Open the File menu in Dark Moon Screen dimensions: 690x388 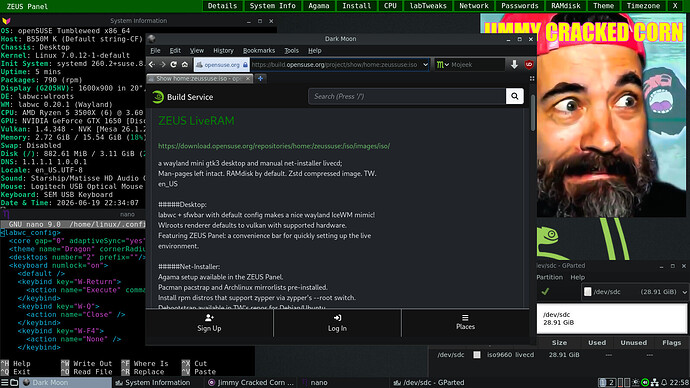tap(155, 51)
